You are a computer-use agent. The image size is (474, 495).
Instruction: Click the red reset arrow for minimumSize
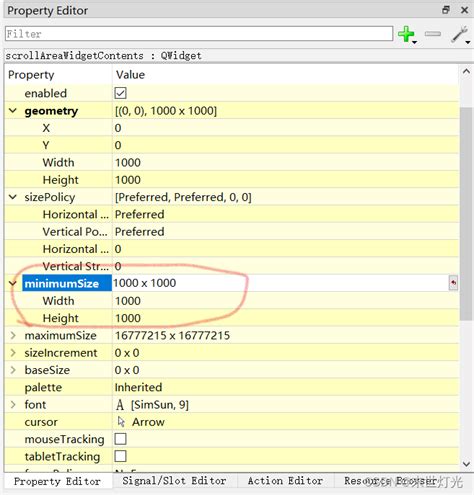coord(453,283)
